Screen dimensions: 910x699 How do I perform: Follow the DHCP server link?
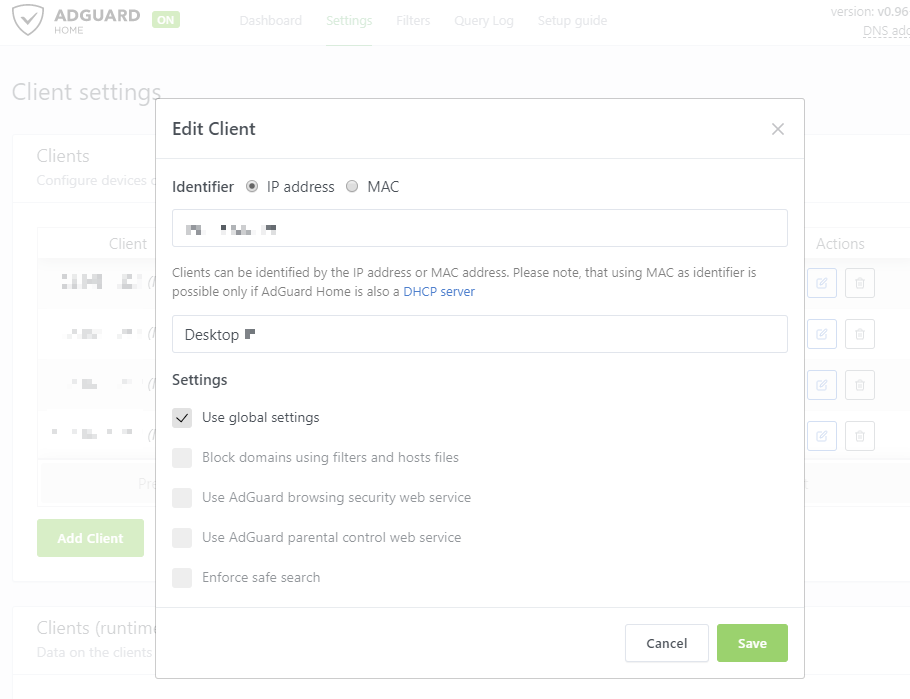click(439, 292)
